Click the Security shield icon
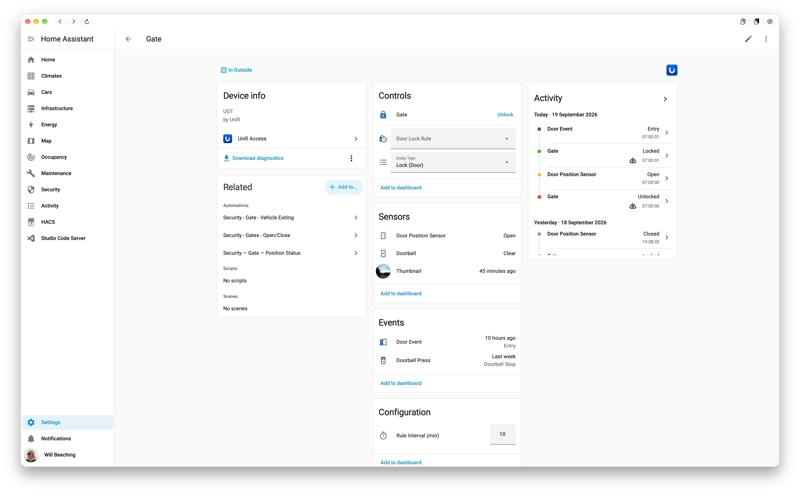This screenshot has height=494, width=800. (31, 189)
